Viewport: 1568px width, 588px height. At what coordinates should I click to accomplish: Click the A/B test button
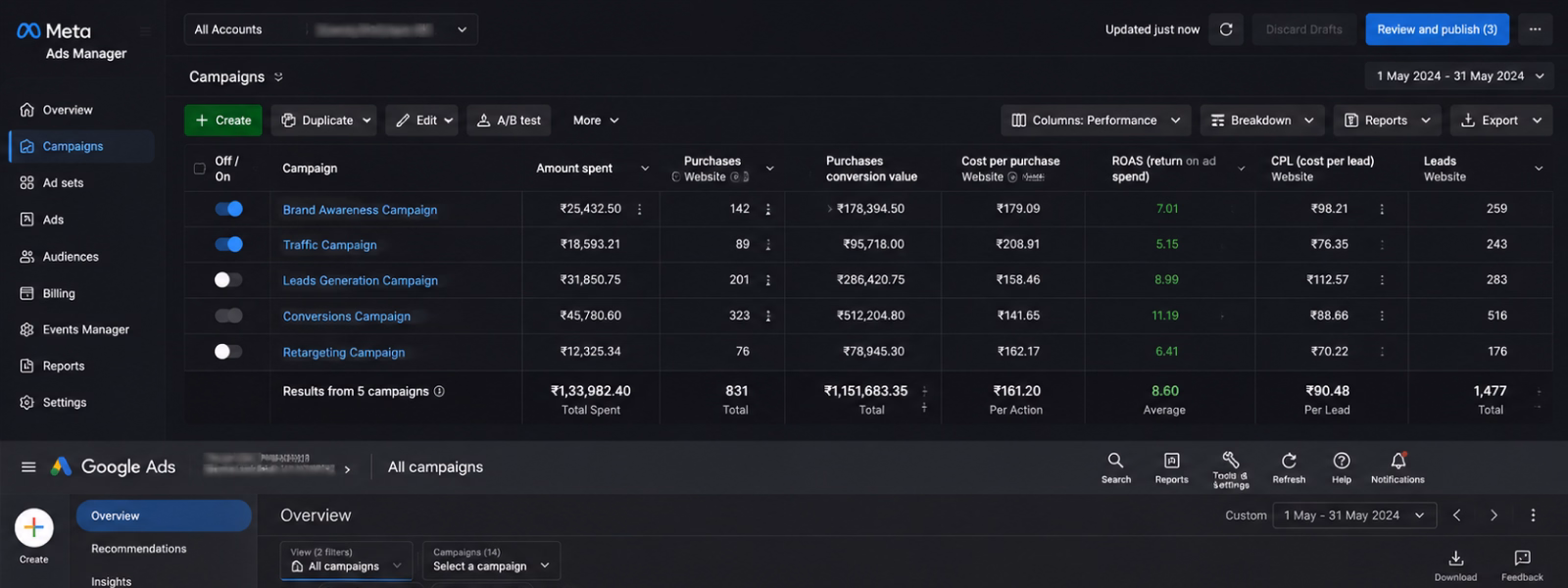click(509, 121)
